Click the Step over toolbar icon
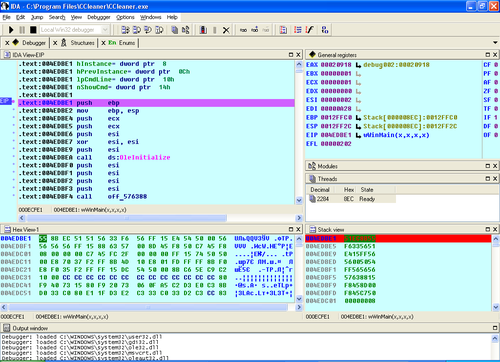Screen dimensions: 500x362 [x=137, y=30]
